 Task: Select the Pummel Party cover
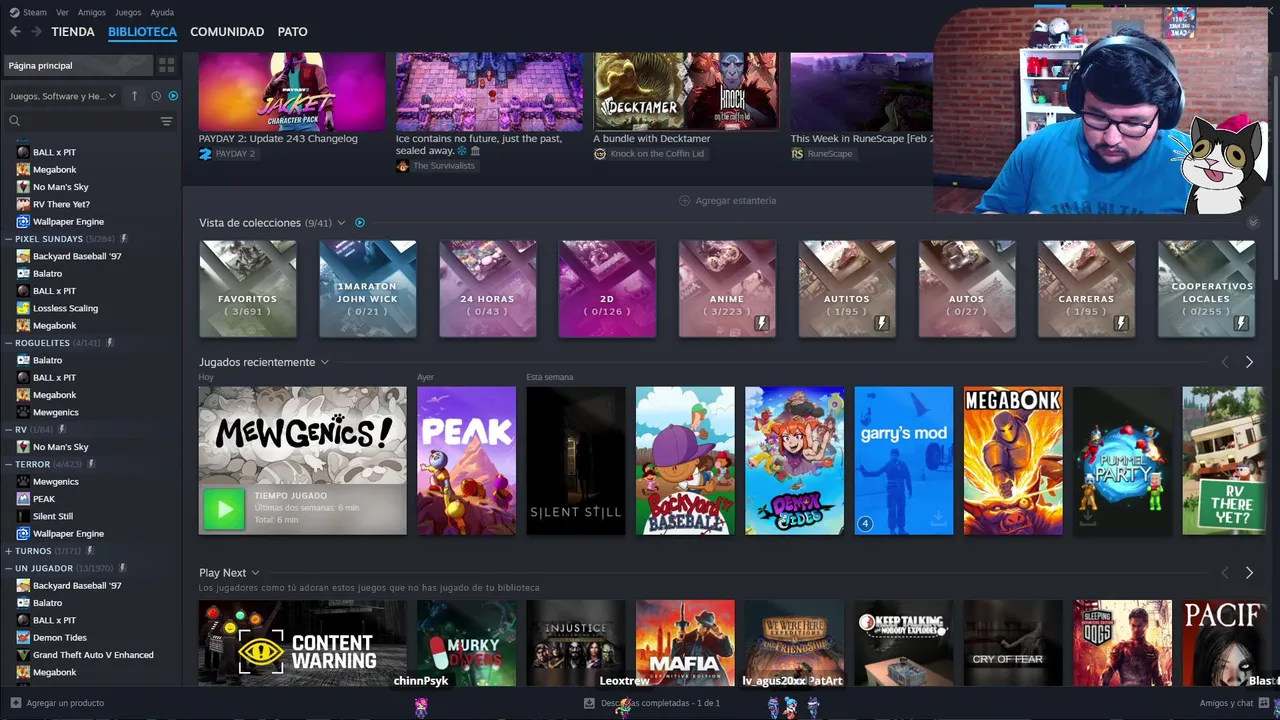(x=1122, y=461)
